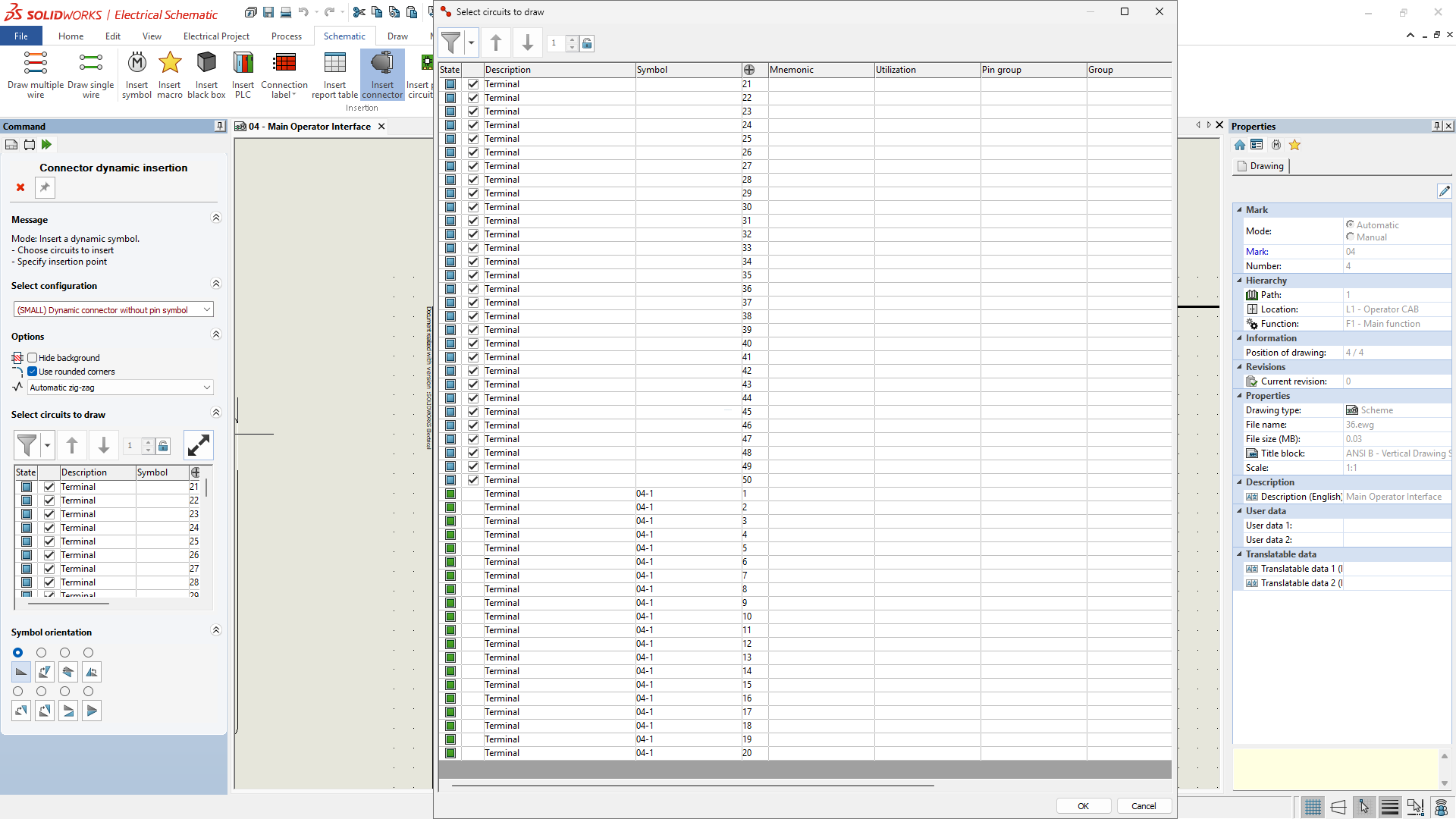Click the Draw multiple wire tool
The image size is (1456, 819).
pyautogui.click(x=36, y=74)
